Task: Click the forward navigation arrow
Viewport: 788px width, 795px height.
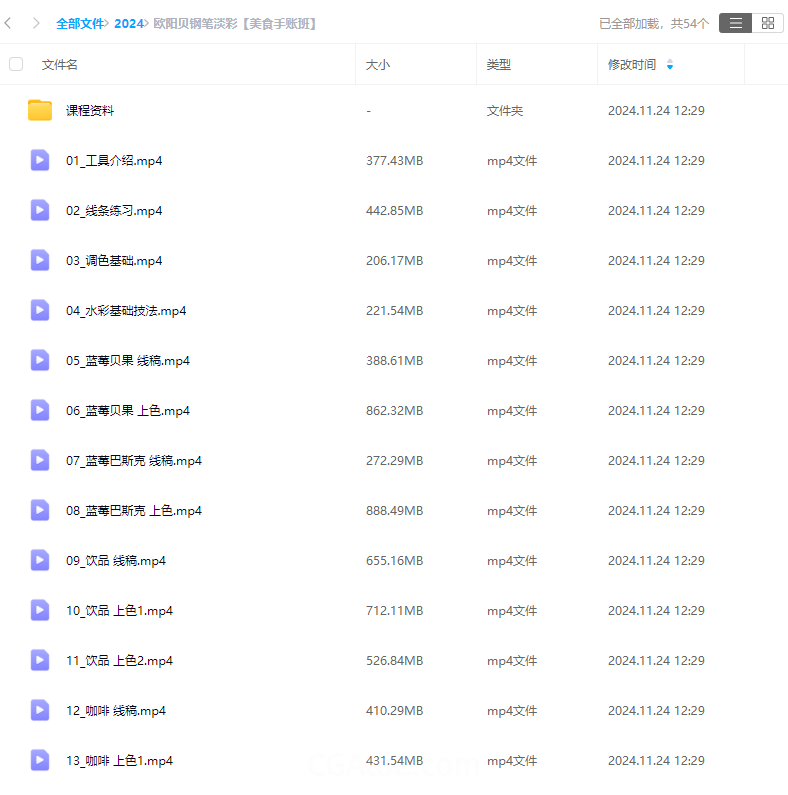Action: tap(36, 23)
